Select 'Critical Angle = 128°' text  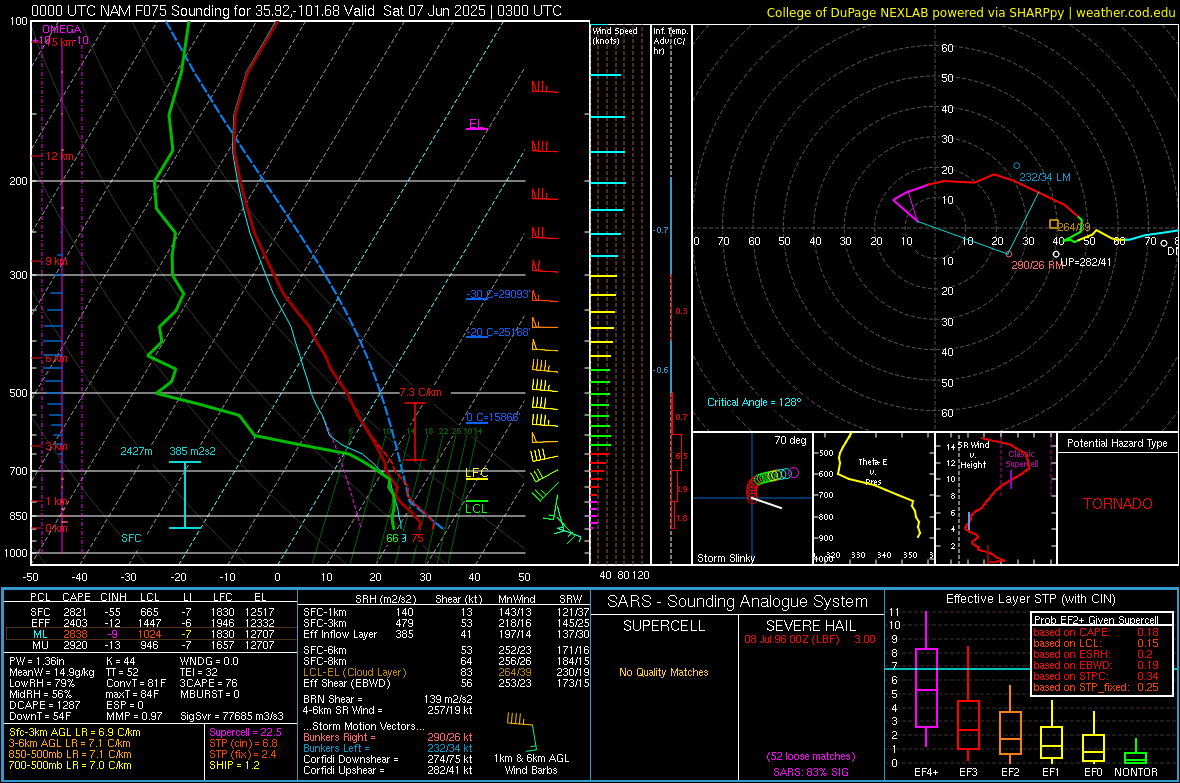pos(754,402)
